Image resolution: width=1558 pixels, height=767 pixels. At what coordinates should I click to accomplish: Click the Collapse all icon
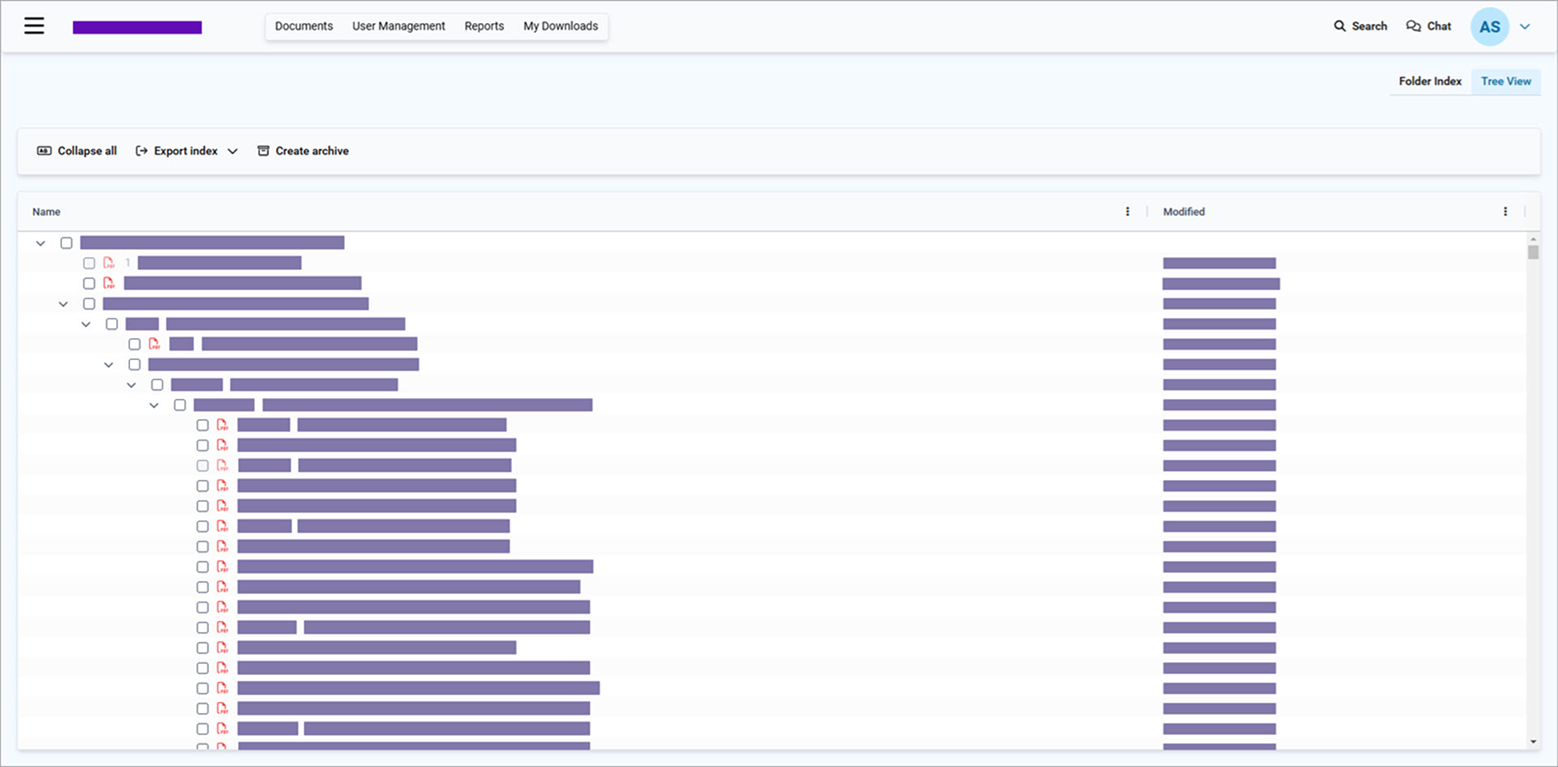(x=44, y=151)
